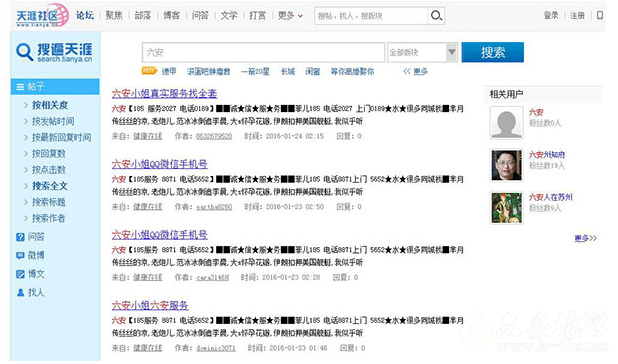
Task: Expand more hot keywords via << 更多
Action: coord(415,71)
